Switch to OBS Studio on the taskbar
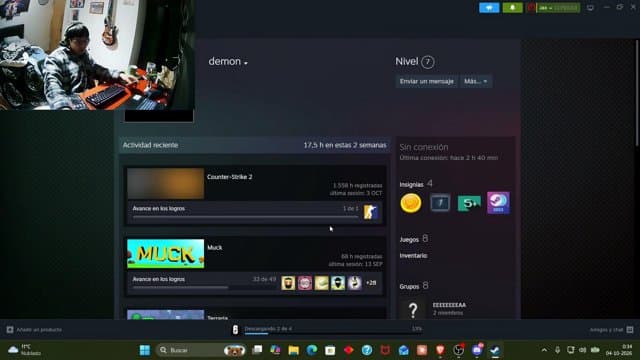 point(458,350)
